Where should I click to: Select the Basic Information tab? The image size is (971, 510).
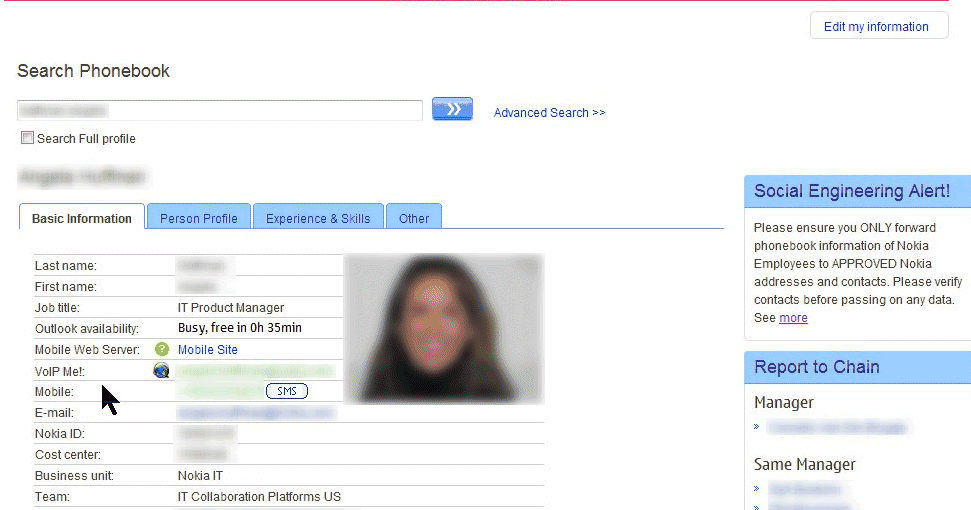[x=82, y=218]
